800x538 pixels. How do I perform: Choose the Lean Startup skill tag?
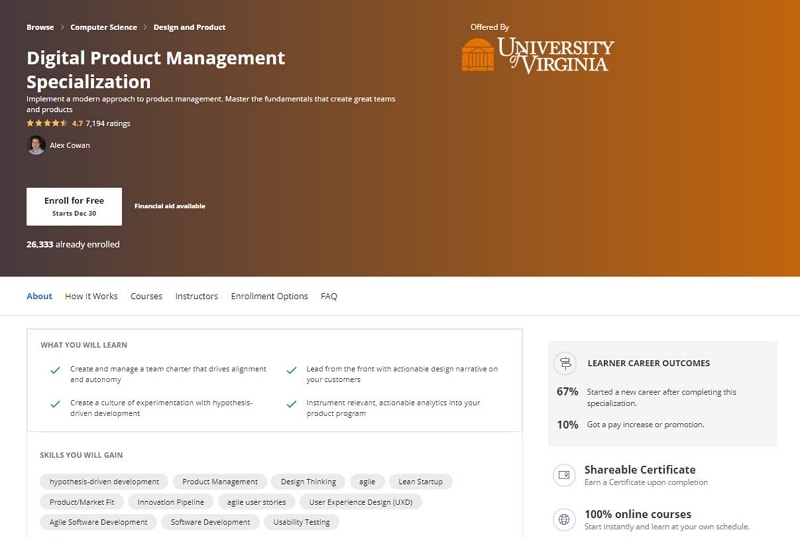coord(420,481)
